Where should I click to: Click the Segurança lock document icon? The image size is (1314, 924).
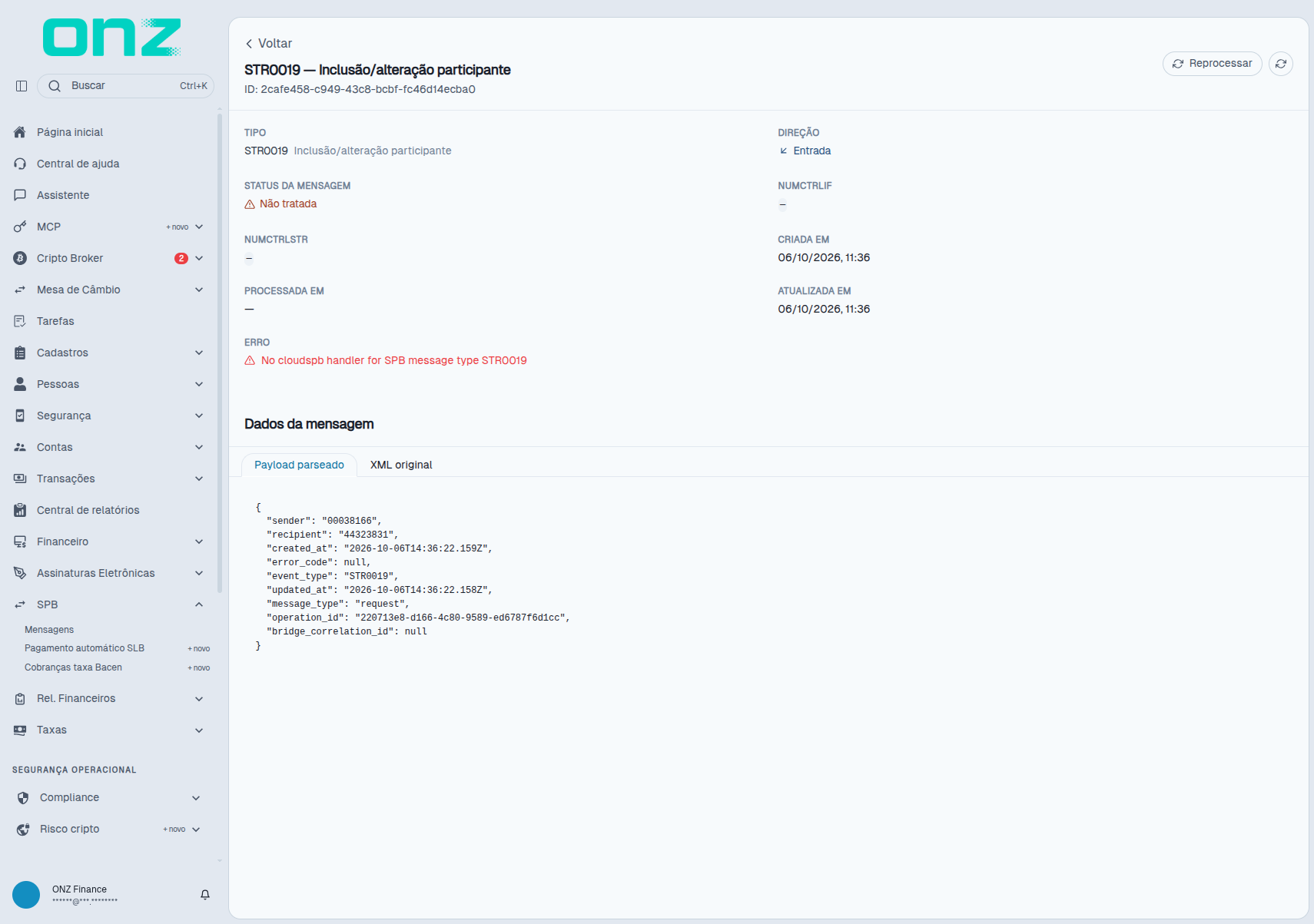20,416
